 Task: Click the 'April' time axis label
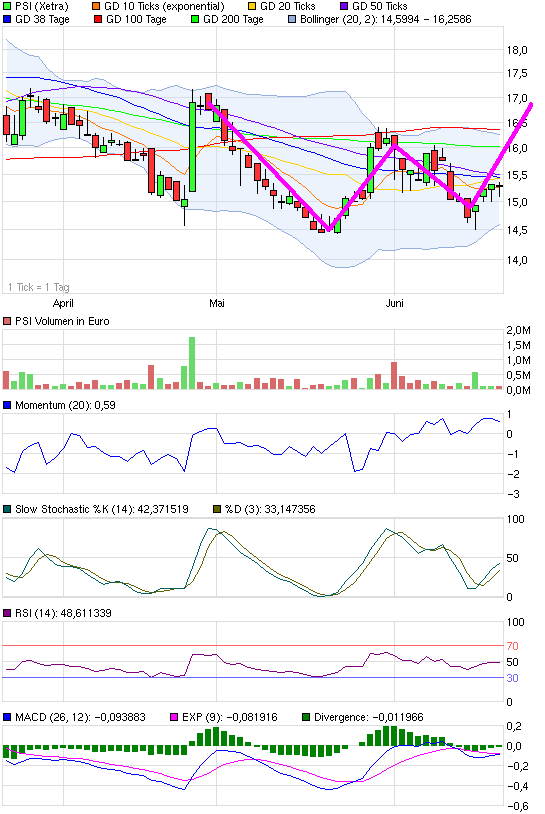(63, 303)
